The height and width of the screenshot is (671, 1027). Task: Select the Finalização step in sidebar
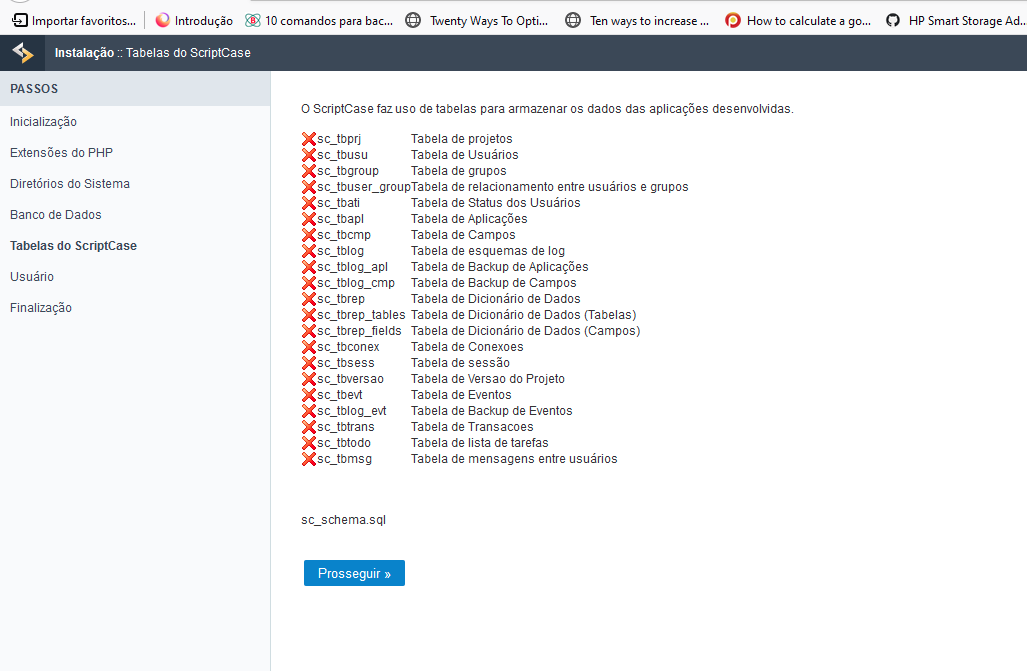coord(41,308)
